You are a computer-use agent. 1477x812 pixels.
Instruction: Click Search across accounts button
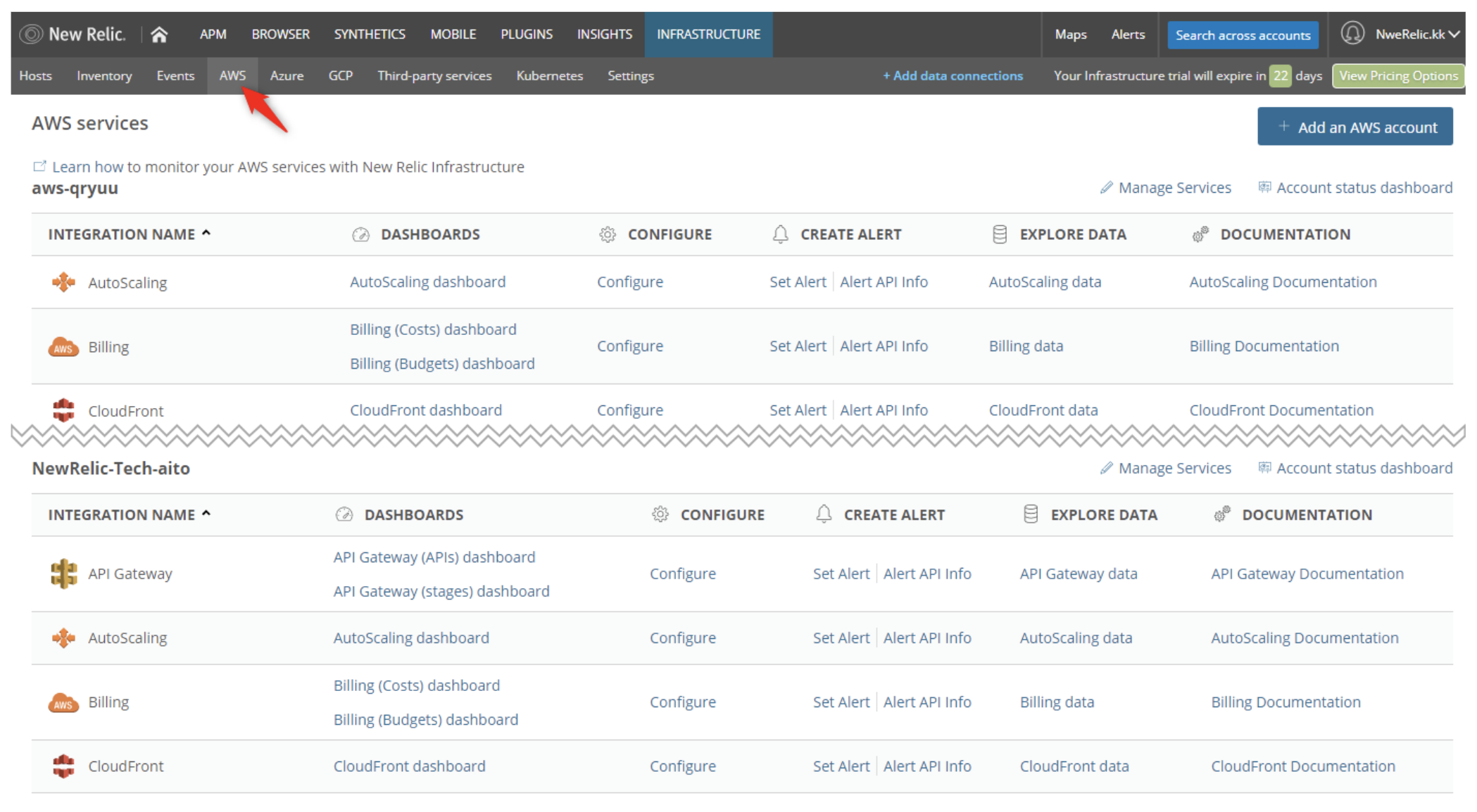click(1243, 34)
